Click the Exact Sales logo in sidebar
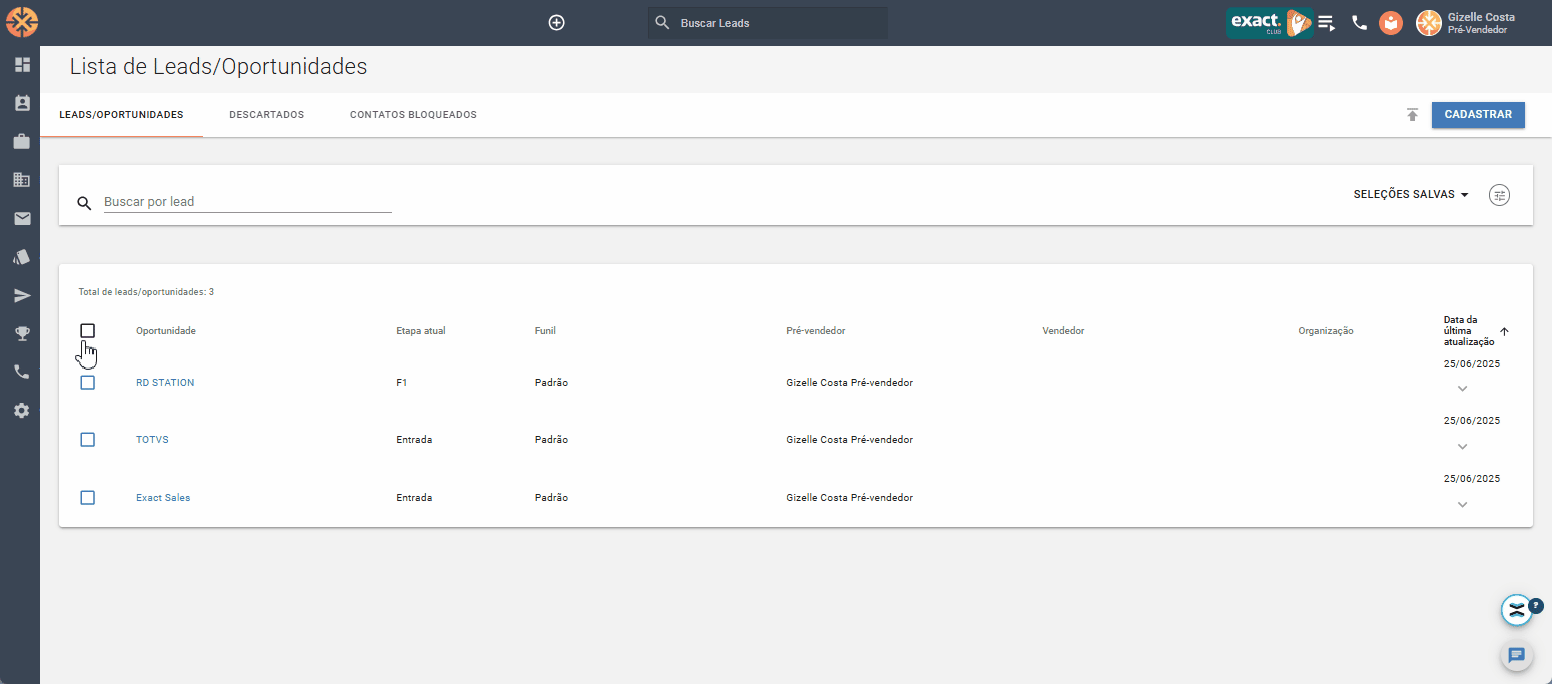 22,22
